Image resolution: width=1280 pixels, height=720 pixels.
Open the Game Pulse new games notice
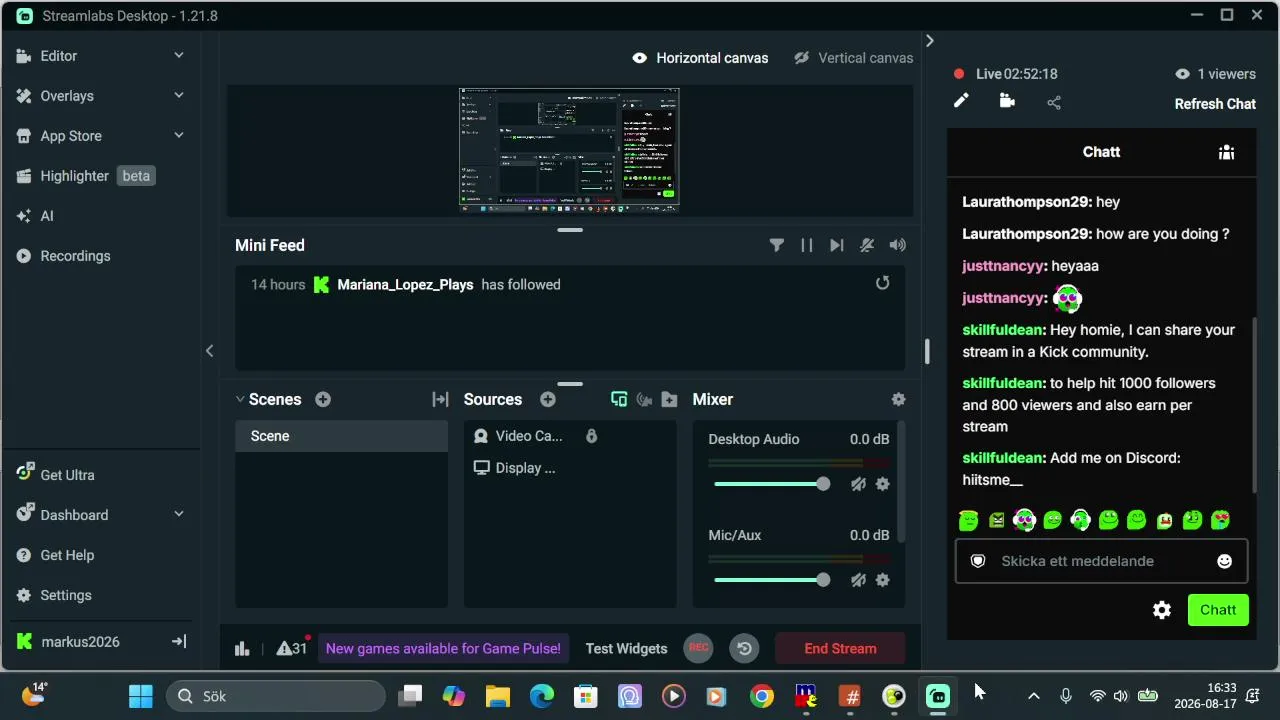[x=443, y=648]
